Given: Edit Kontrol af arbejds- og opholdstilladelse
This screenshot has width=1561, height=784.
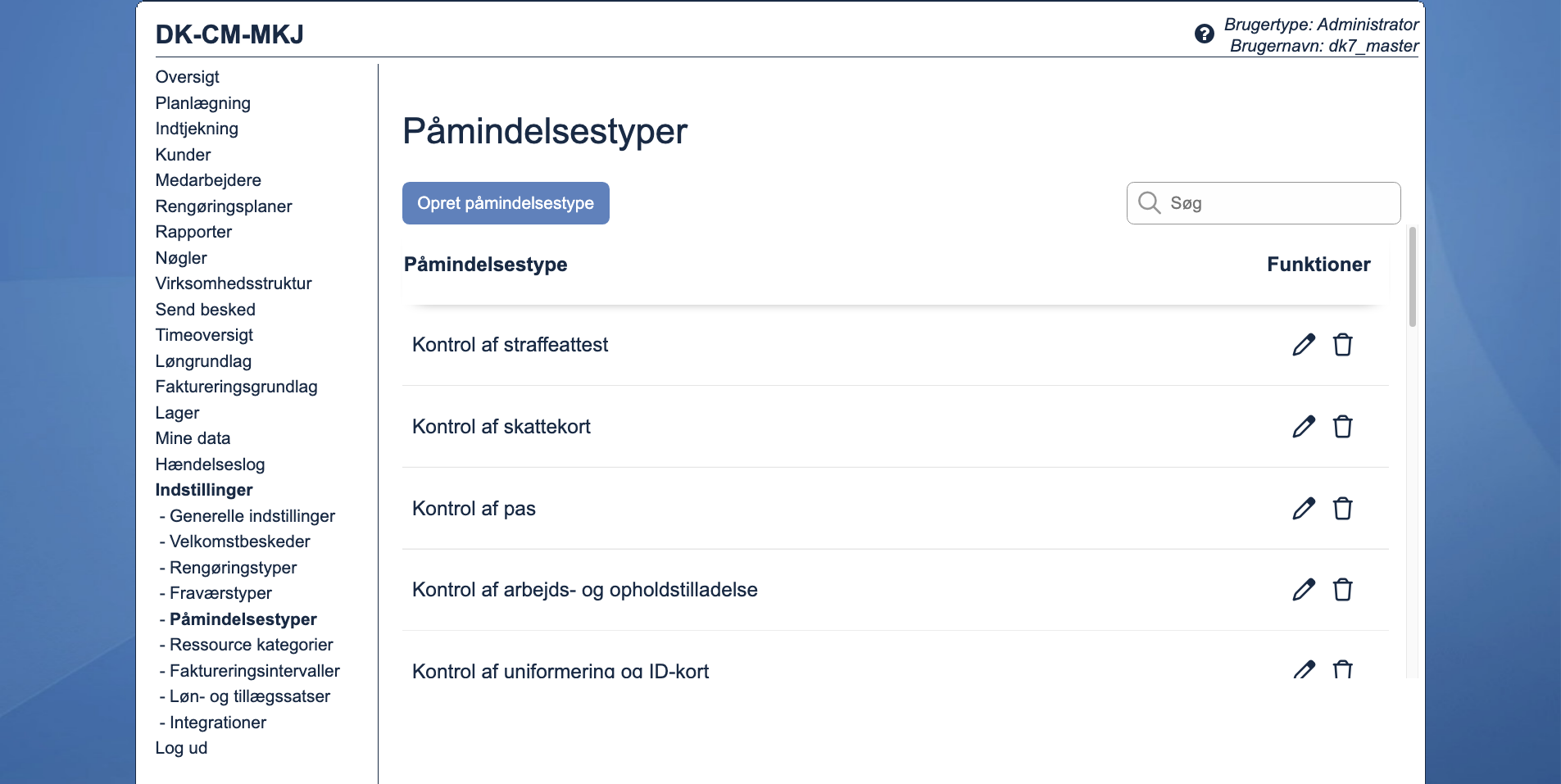Looking at the screenshot, I should pos(1304,589).
